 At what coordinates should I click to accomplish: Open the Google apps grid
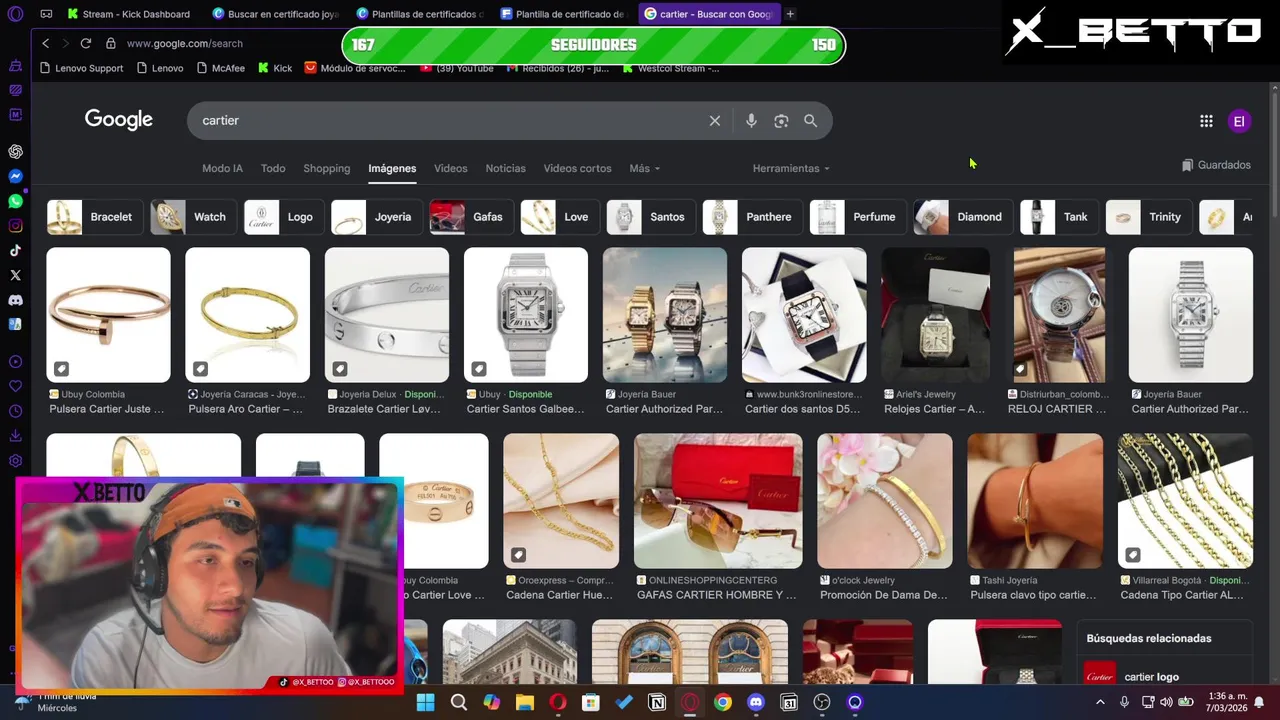click(x=1206, y=121)
